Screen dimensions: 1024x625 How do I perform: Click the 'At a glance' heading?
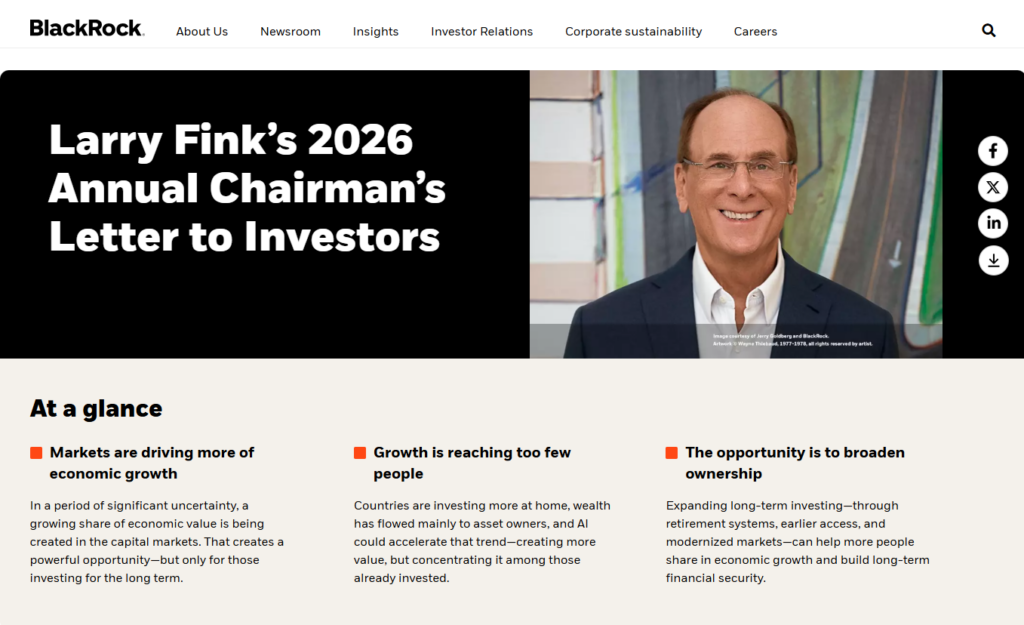click(x=96, y=408)
